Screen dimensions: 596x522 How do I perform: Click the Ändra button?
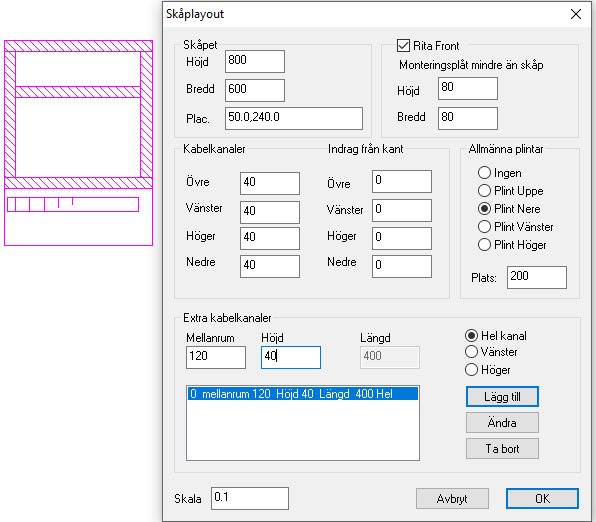pyautogui.click(x=502, y=422)
